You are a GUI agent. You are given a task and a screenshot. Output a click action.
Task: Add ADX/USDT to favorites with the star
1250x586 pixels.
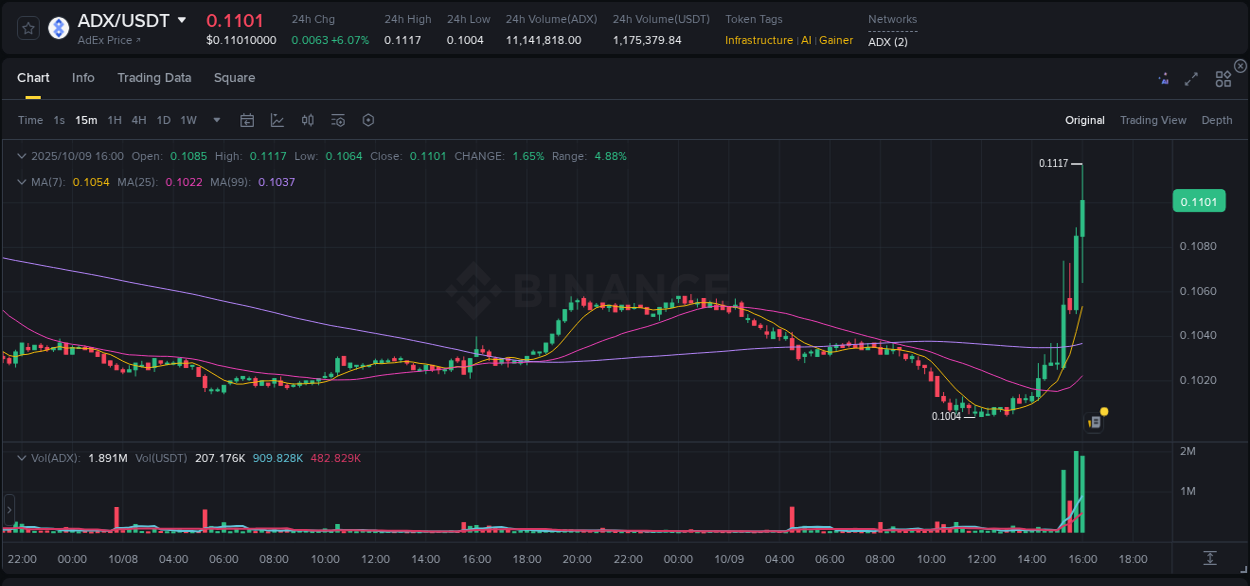[28, 27]
